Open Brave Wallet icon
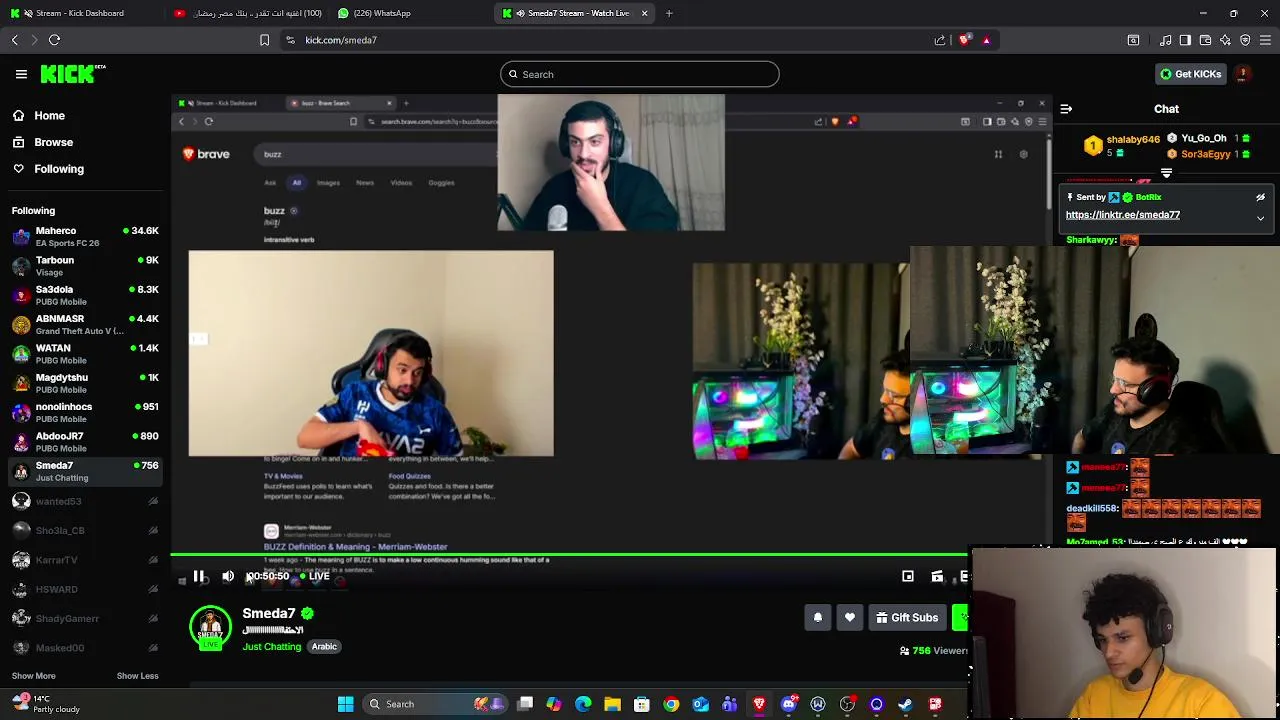Viewport: 1280px width, 720px height. click(1205, 40)
